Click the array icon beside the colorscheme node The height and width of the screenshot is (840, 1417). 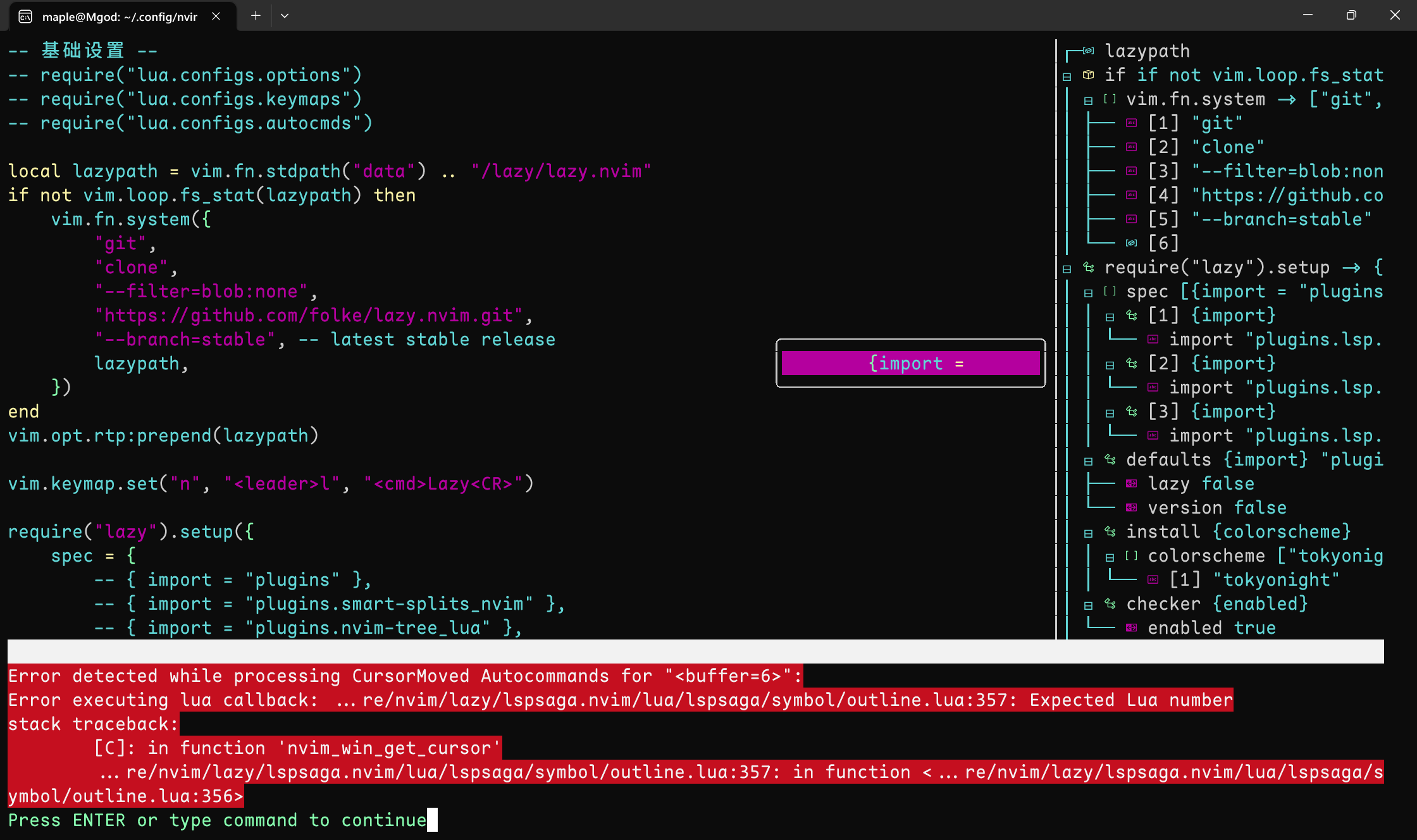pos(1131,556)
